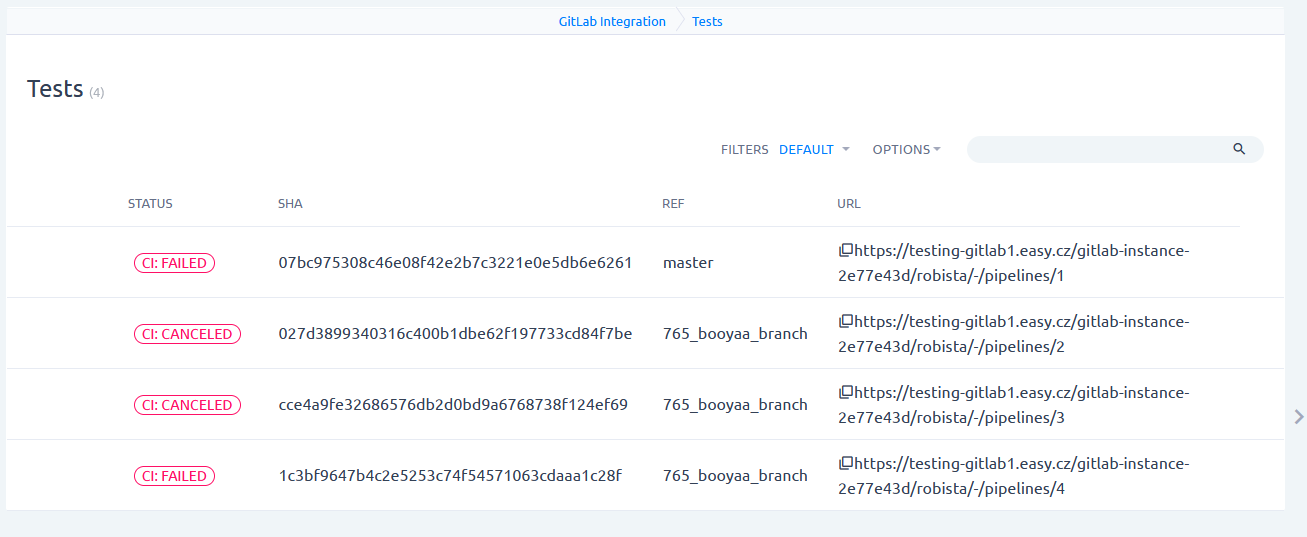Copy URL for pipeline 1
Viewport: 1307px width, 537px height.
tap(845, 250)
